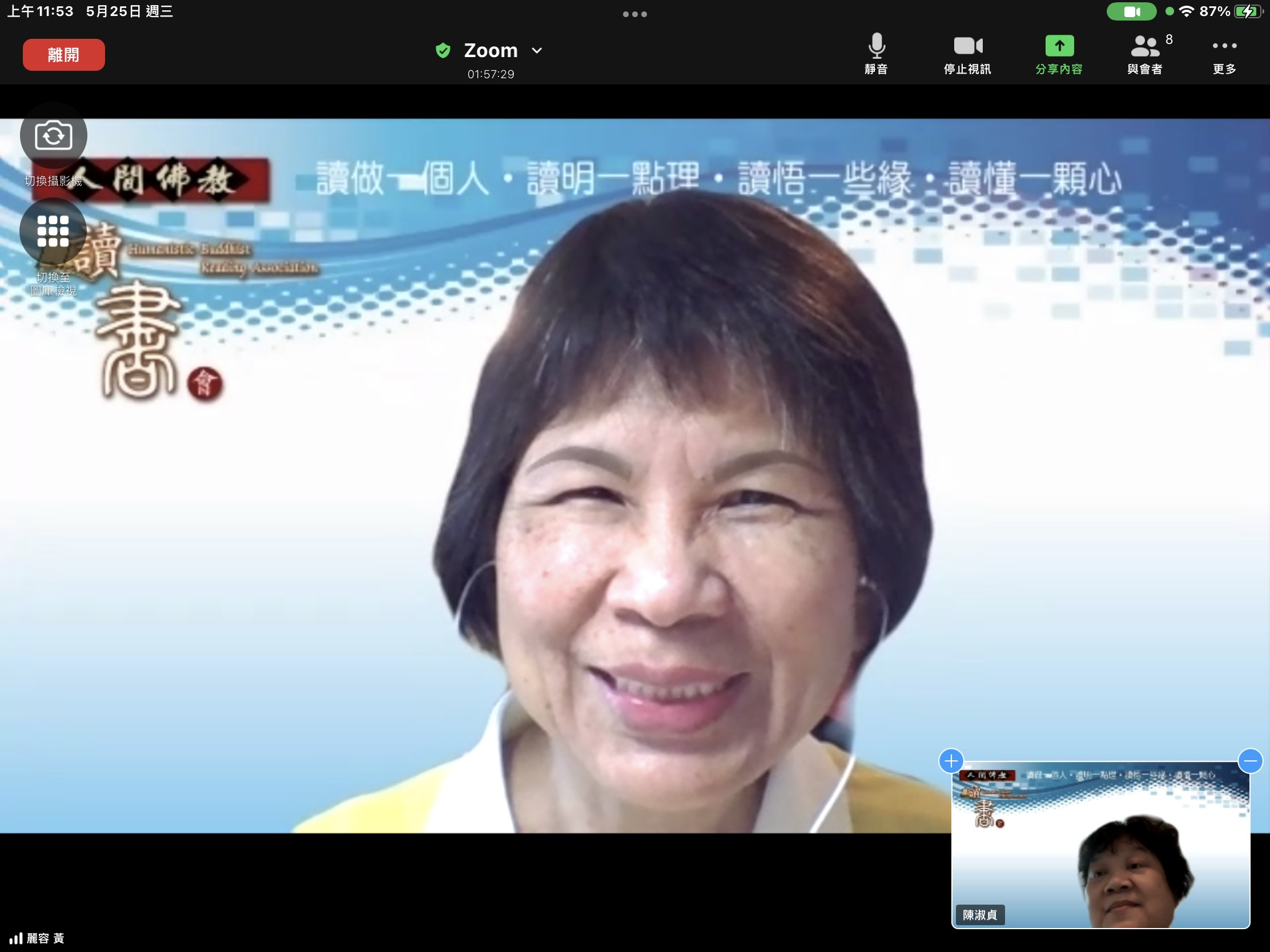
Task: Enlarge self-view with the plus button
Action: [x=951, y=761]
